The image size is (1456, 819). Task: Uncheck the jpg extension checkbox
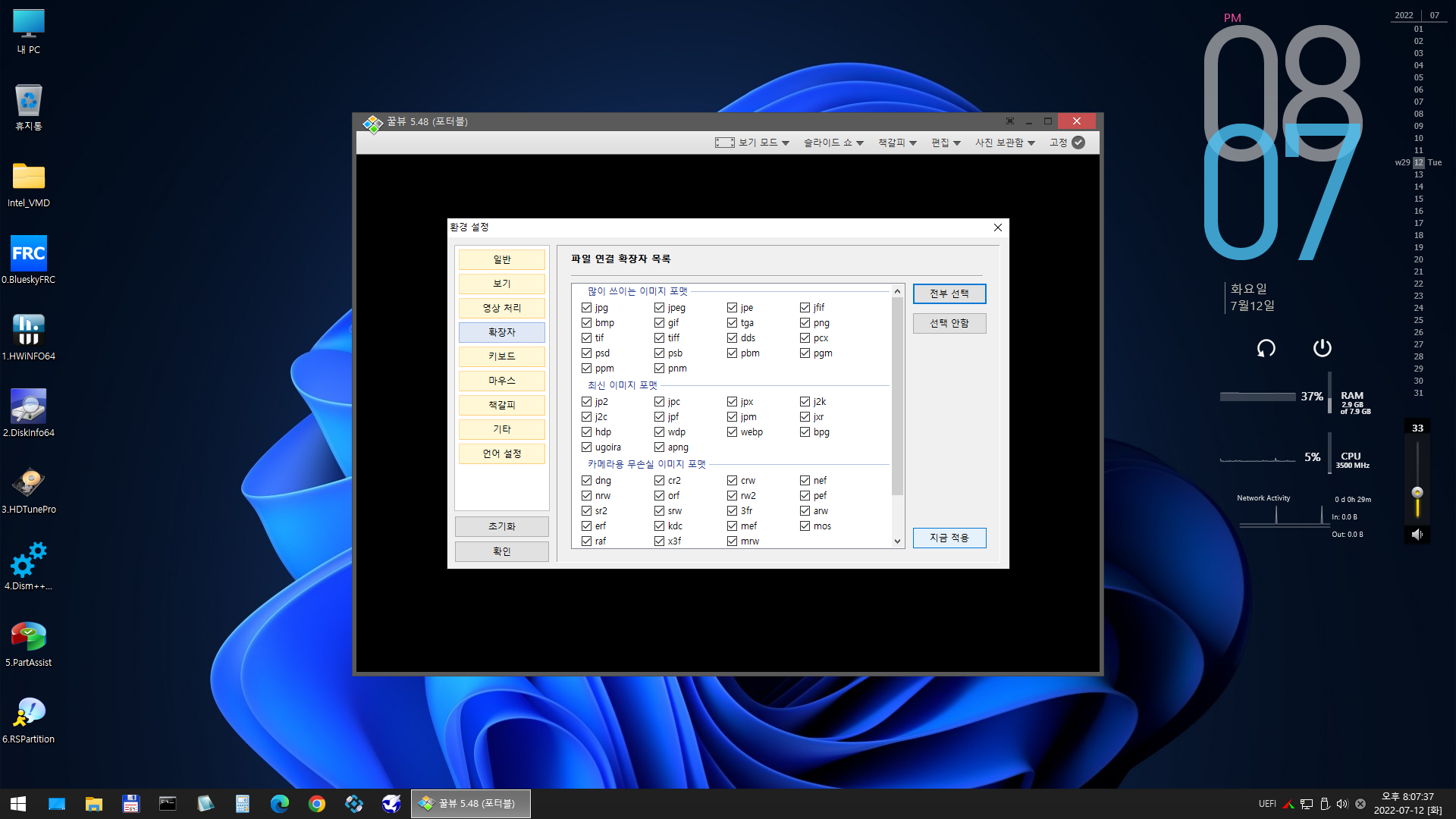[586, 308]
